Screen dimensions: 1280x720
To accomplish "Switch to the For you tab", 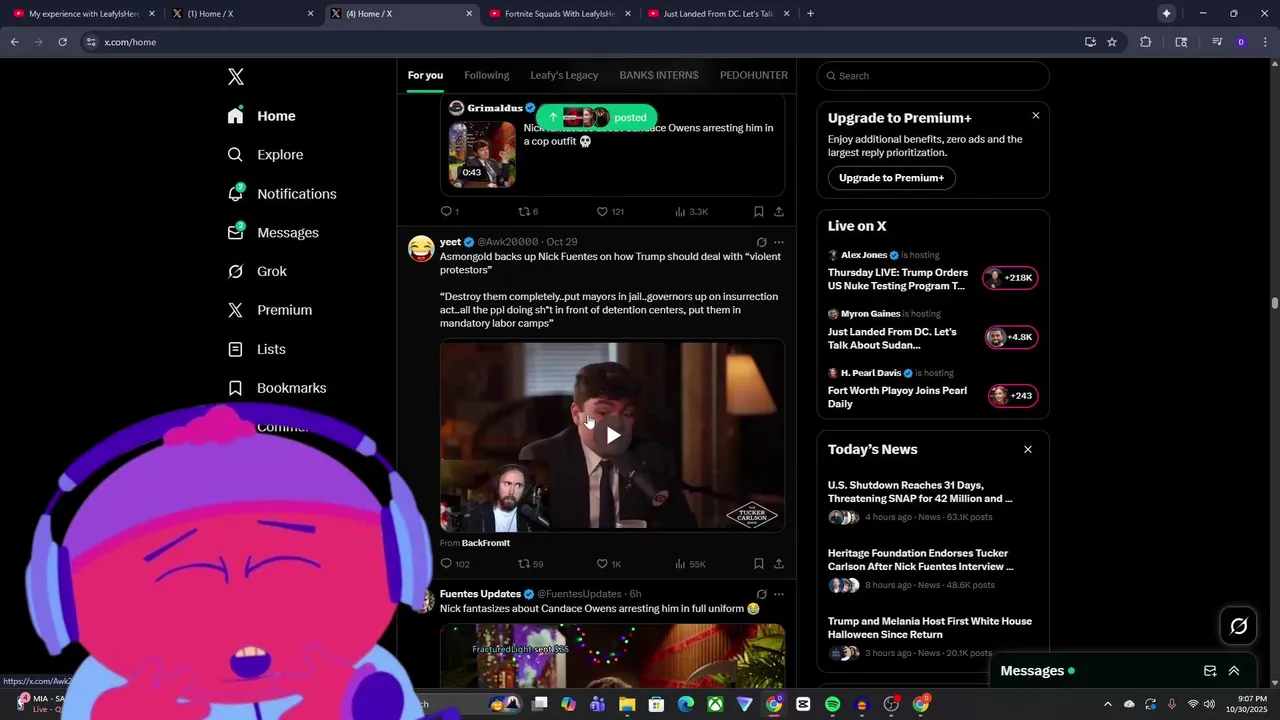I will 425,75.
